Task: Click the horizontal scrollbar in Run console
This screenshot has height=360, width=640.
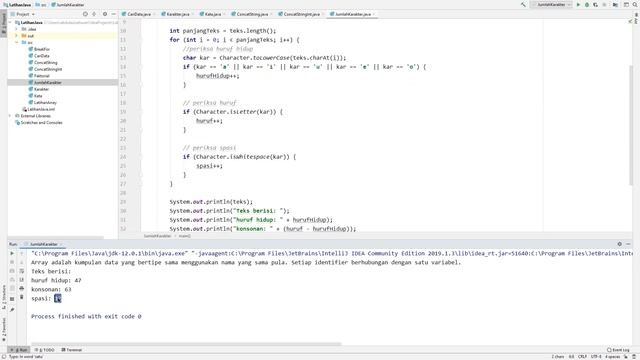Action: tap(186, 344)
